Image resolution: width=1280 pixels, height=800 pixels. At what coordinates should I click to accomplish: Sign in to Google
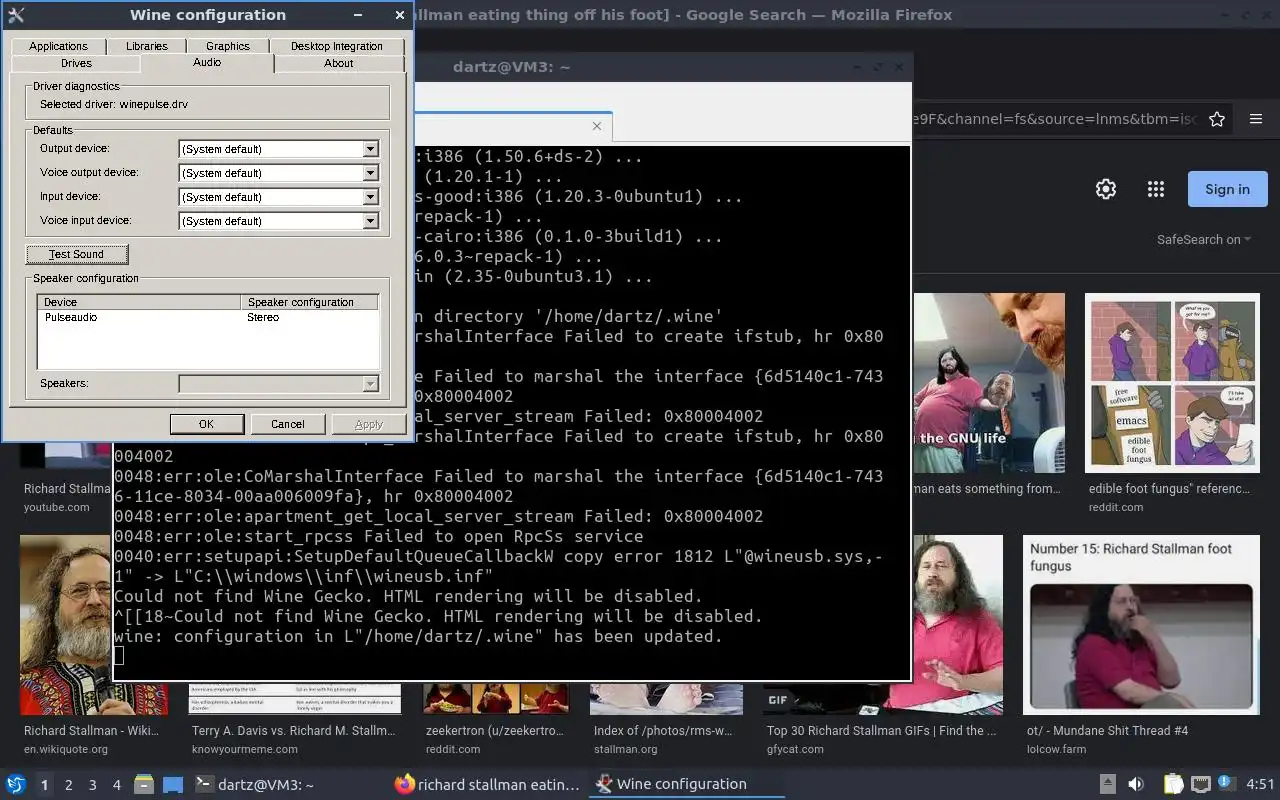tap(1227, 189)
